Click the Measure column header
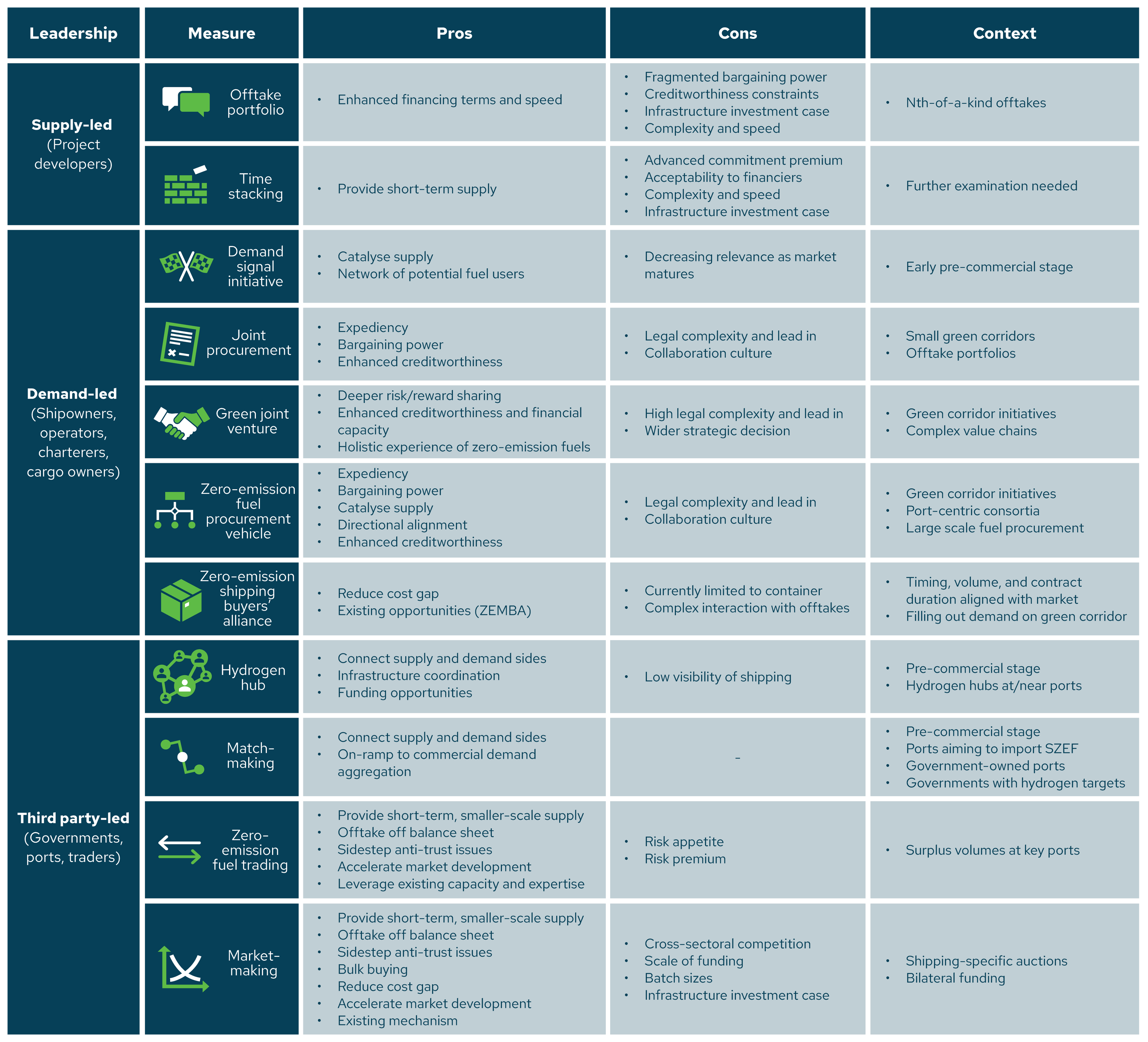Screen dimensions: 1148x1042 click(x=222, y=33)
